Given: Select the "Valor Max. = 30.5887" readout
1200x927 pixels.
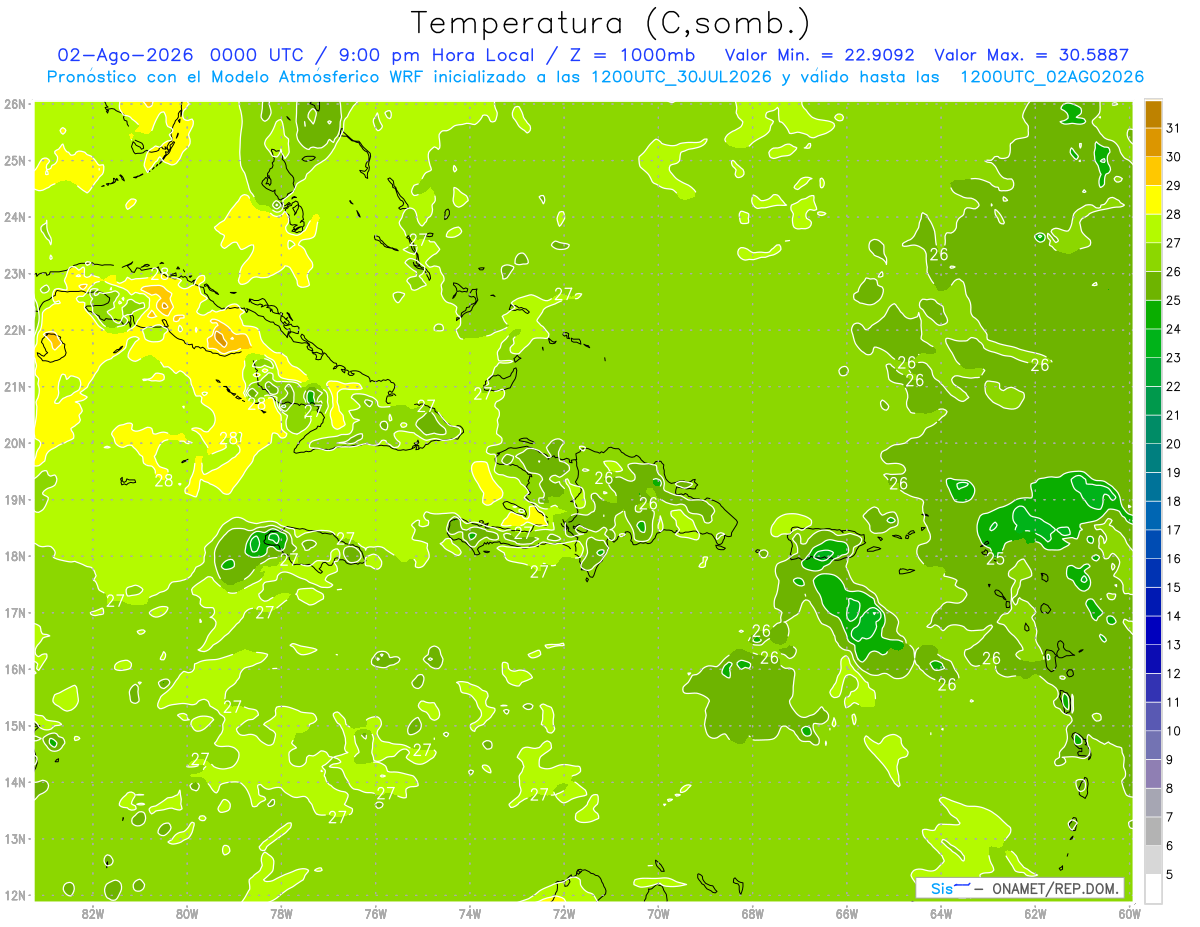Looking at the screenshot, I should 1032,55.
